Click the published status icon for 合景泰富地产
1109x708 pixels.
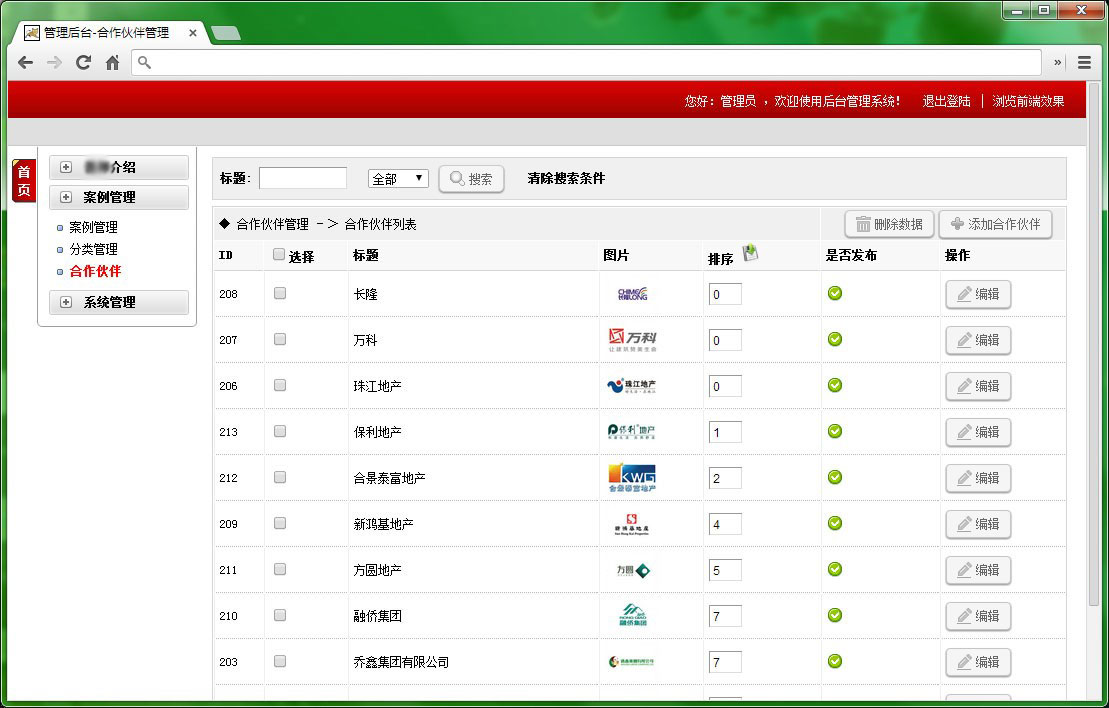pyautogui.click(x=835, y=477)
